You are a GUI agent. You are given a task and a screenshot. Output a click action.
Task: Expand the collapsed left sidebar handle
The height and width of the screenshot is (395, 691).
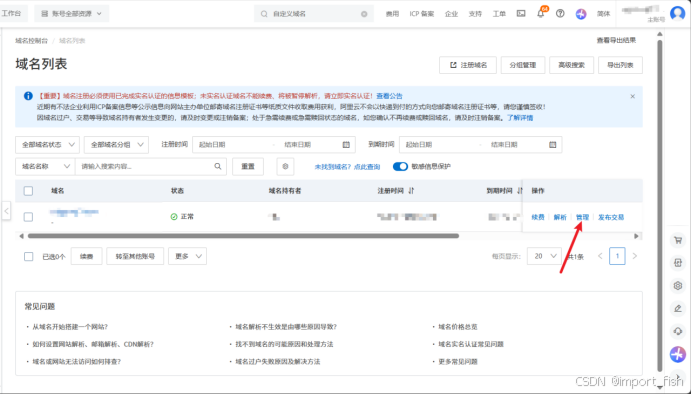tap(6, 211)
